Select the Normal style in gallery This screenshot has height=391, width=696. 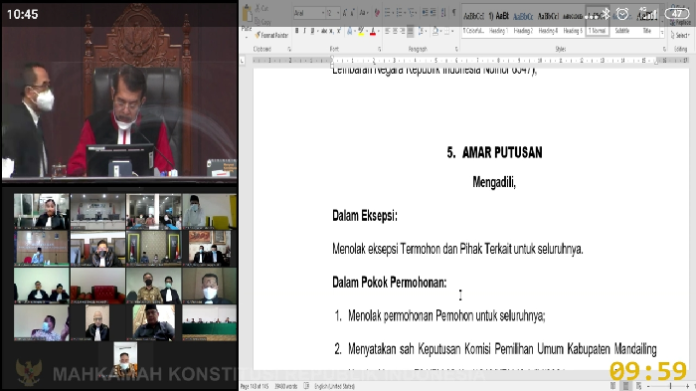597,21
